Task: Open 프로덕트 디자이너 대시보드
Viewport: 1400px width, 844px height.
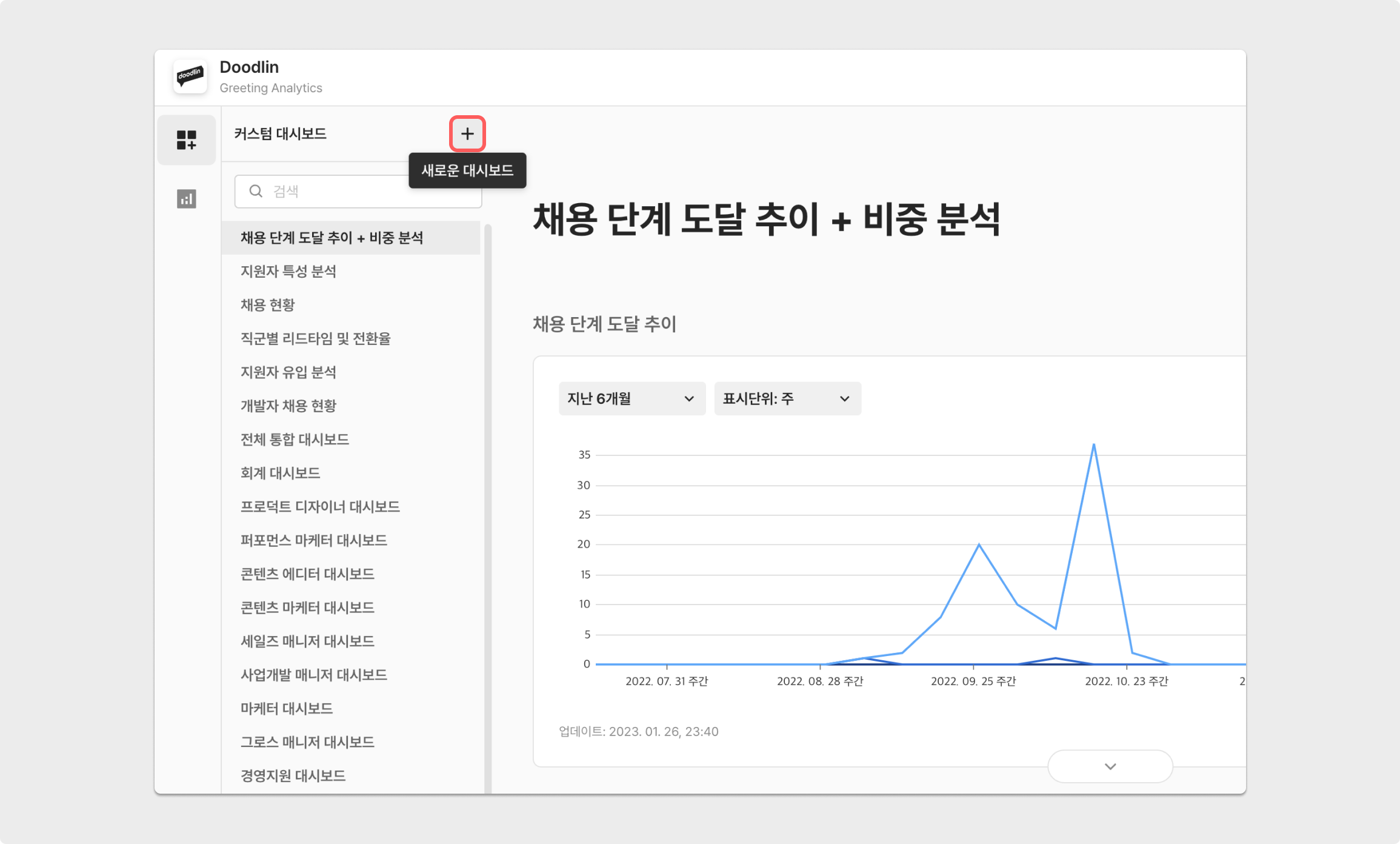Action: [x=320, y=507]
